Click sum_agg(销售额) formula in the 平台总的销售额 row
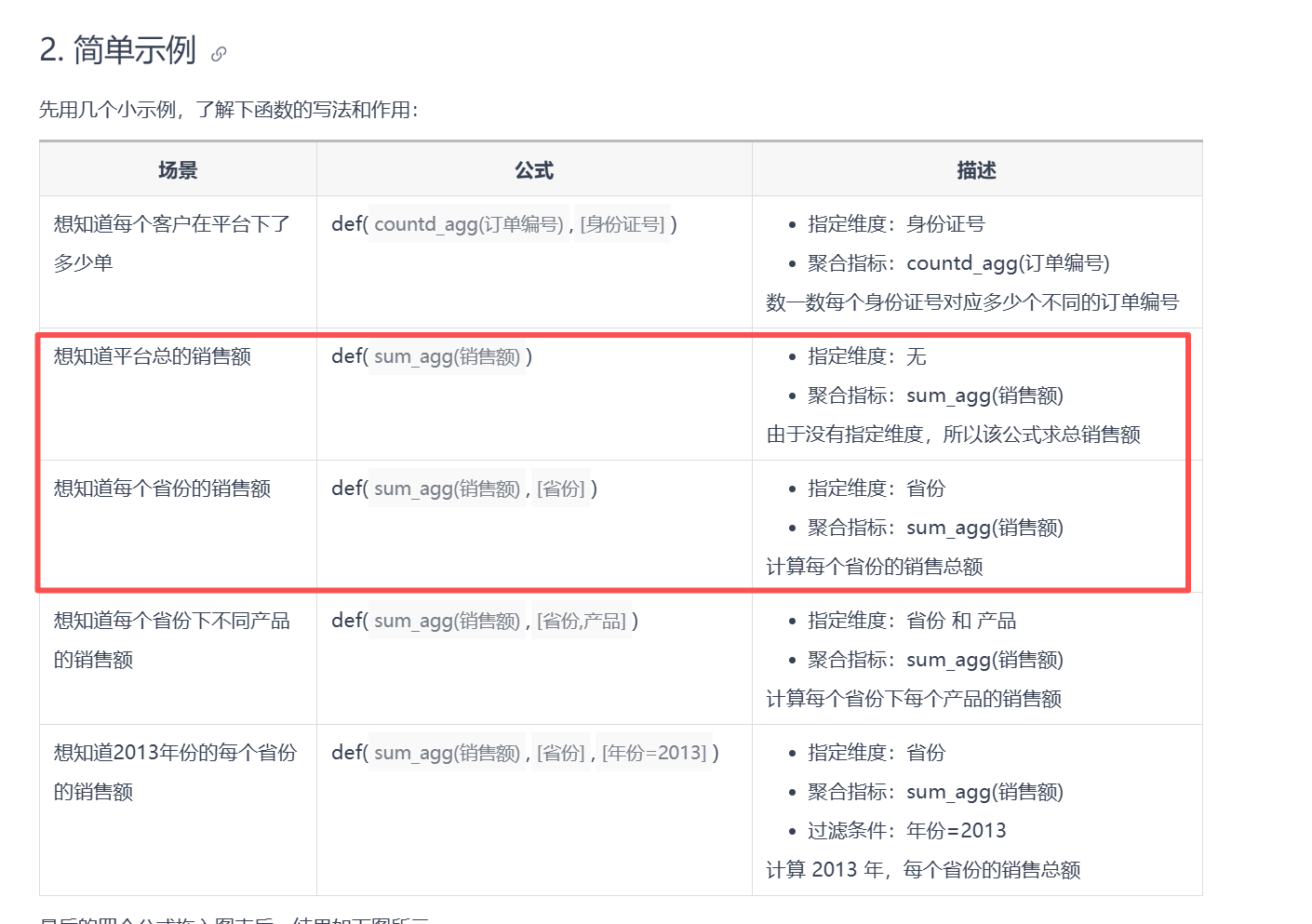The image size is (1312, 924). point(447,356)
